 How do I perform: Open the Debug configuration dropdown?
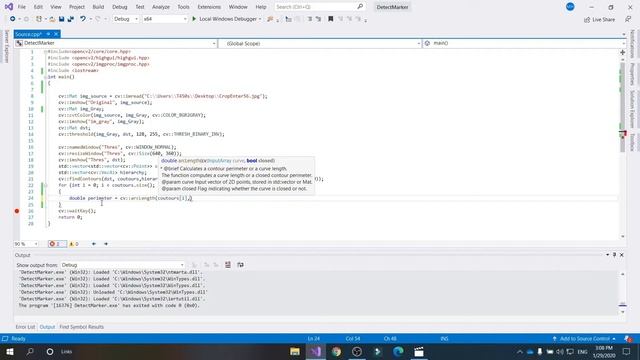tap(126, 19)
